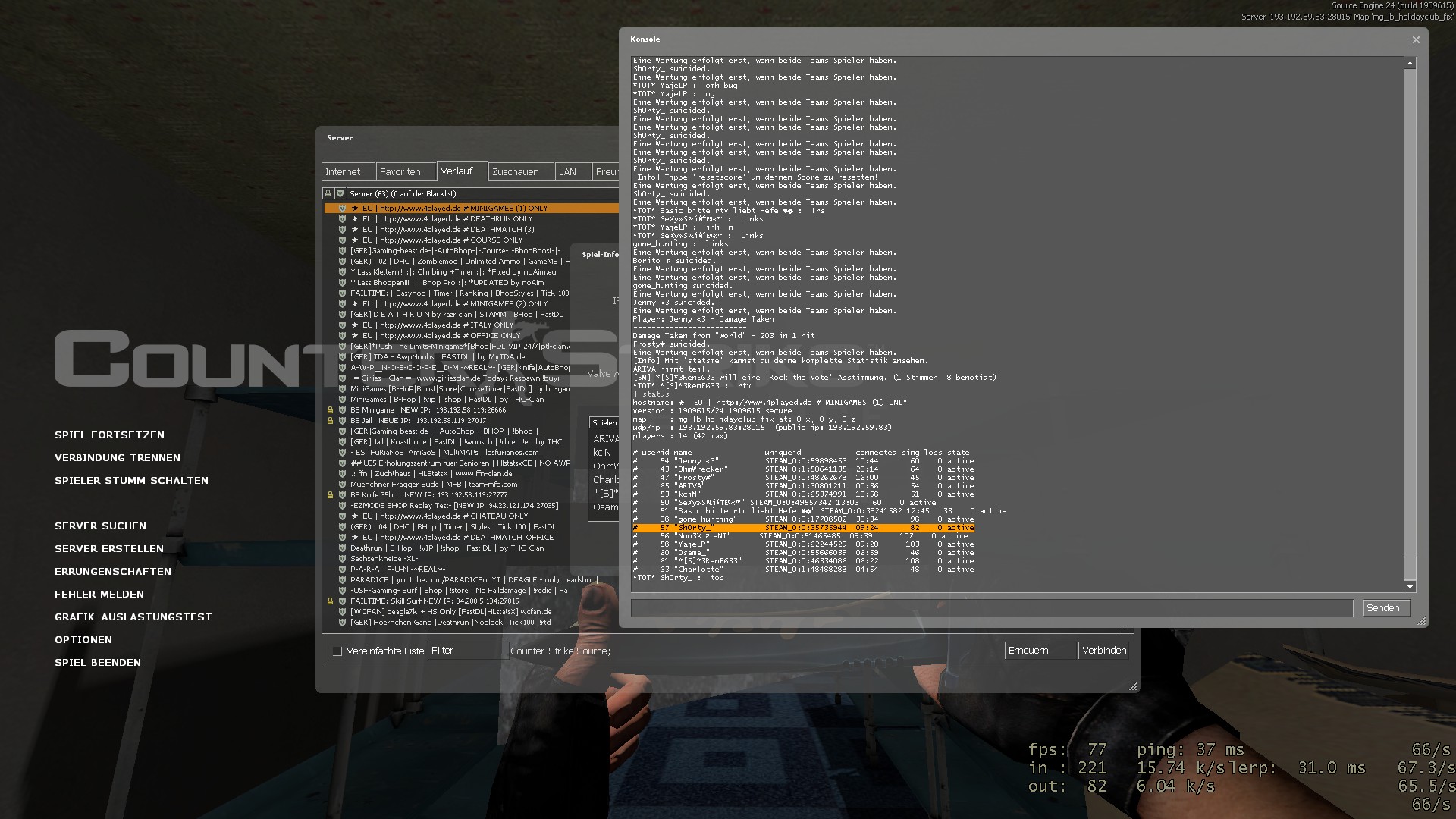Select "(GER) | 02 | DHC | Zombiemod" row

(x=472, y=261)
